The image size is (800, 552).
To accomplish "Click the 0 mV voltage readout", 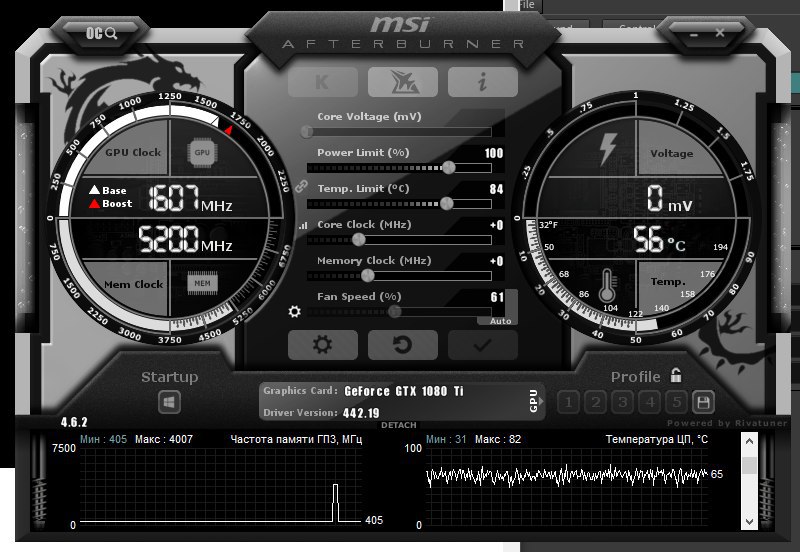I will pyautogui.click(x=669, y=199).
